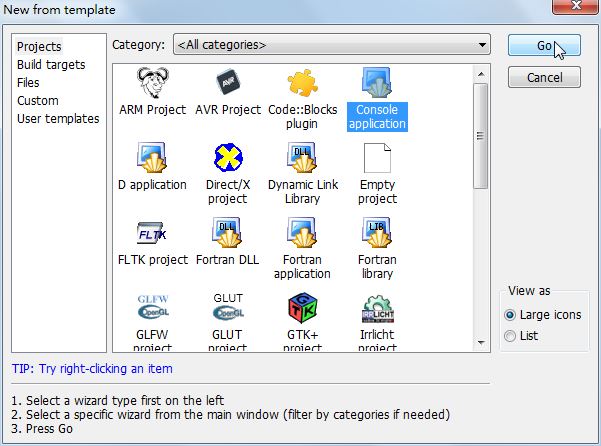
Task: Switch to the Files wizard type
Action: click(x=28, y=83)
